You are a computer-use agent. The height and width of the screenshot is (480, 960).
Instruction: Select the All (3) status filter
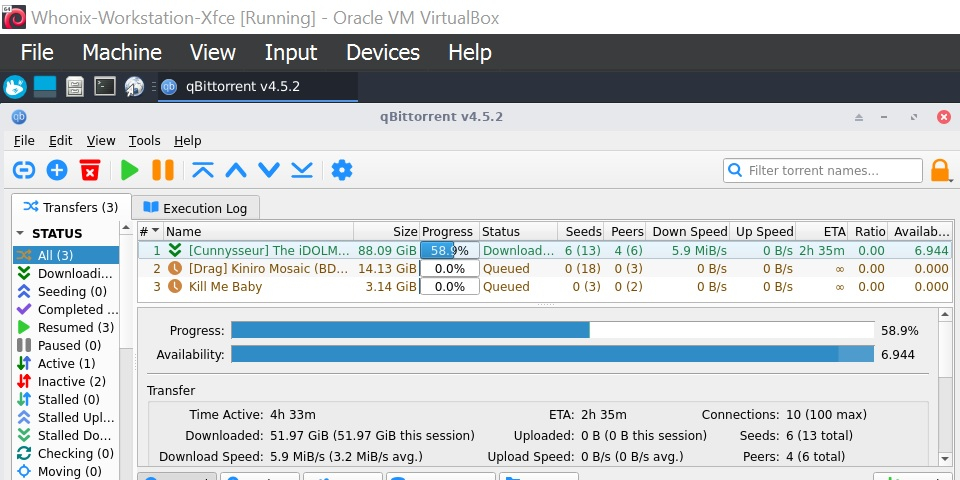[x=66, y=255]
